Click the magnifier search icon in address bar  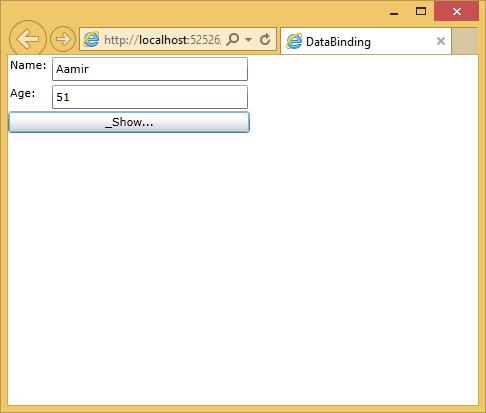(x=233, y=40)
